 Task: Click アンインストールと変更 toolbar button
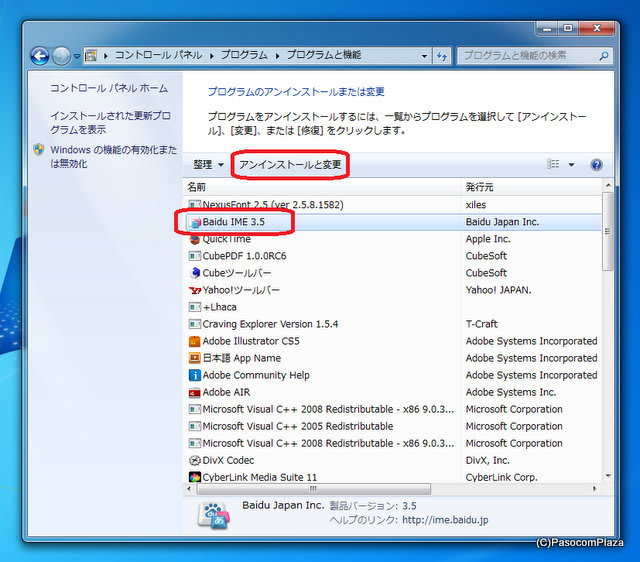pos(290,165)
